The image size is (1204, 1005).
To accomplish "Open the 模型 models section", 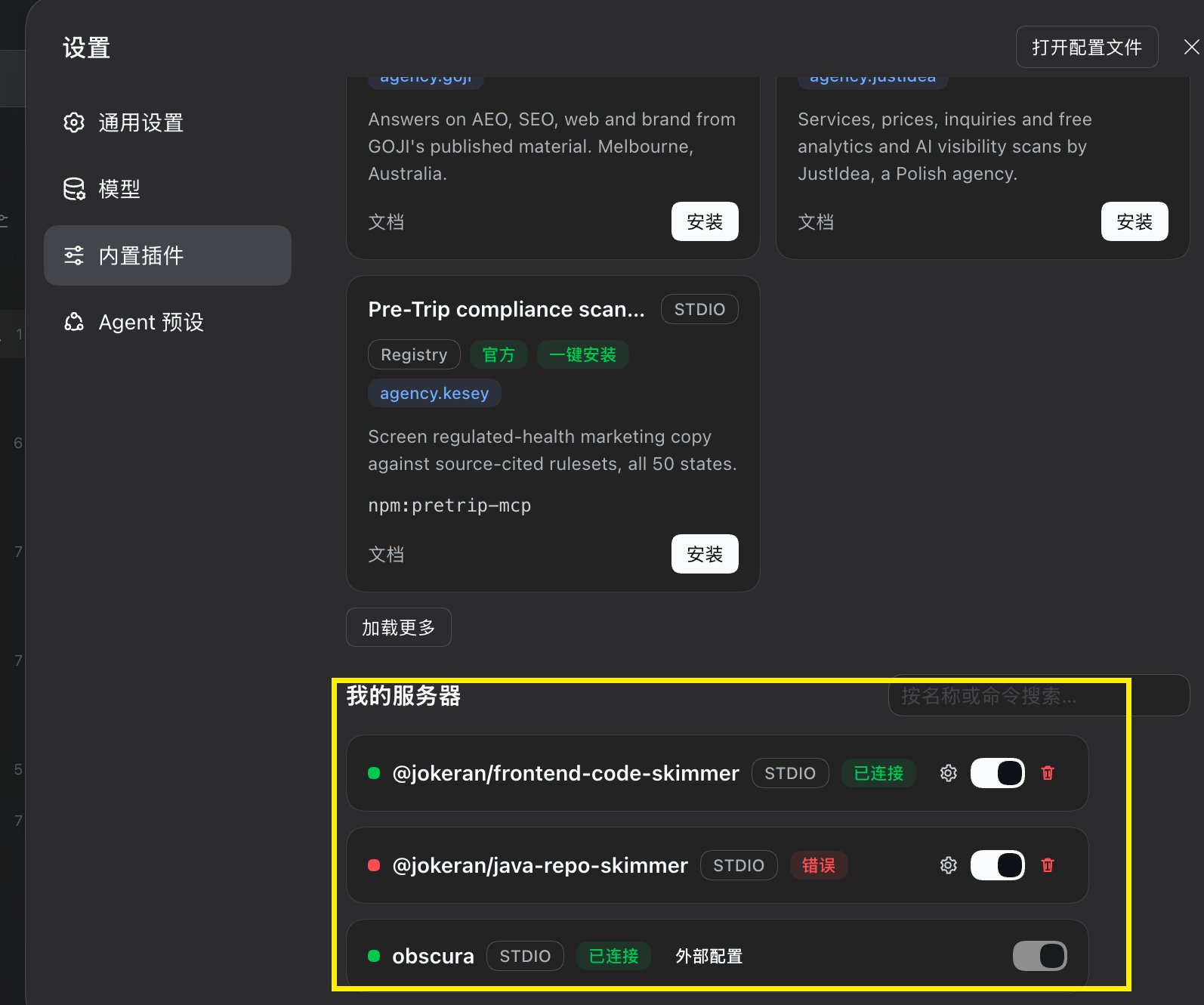I will (x=168, y=189).
